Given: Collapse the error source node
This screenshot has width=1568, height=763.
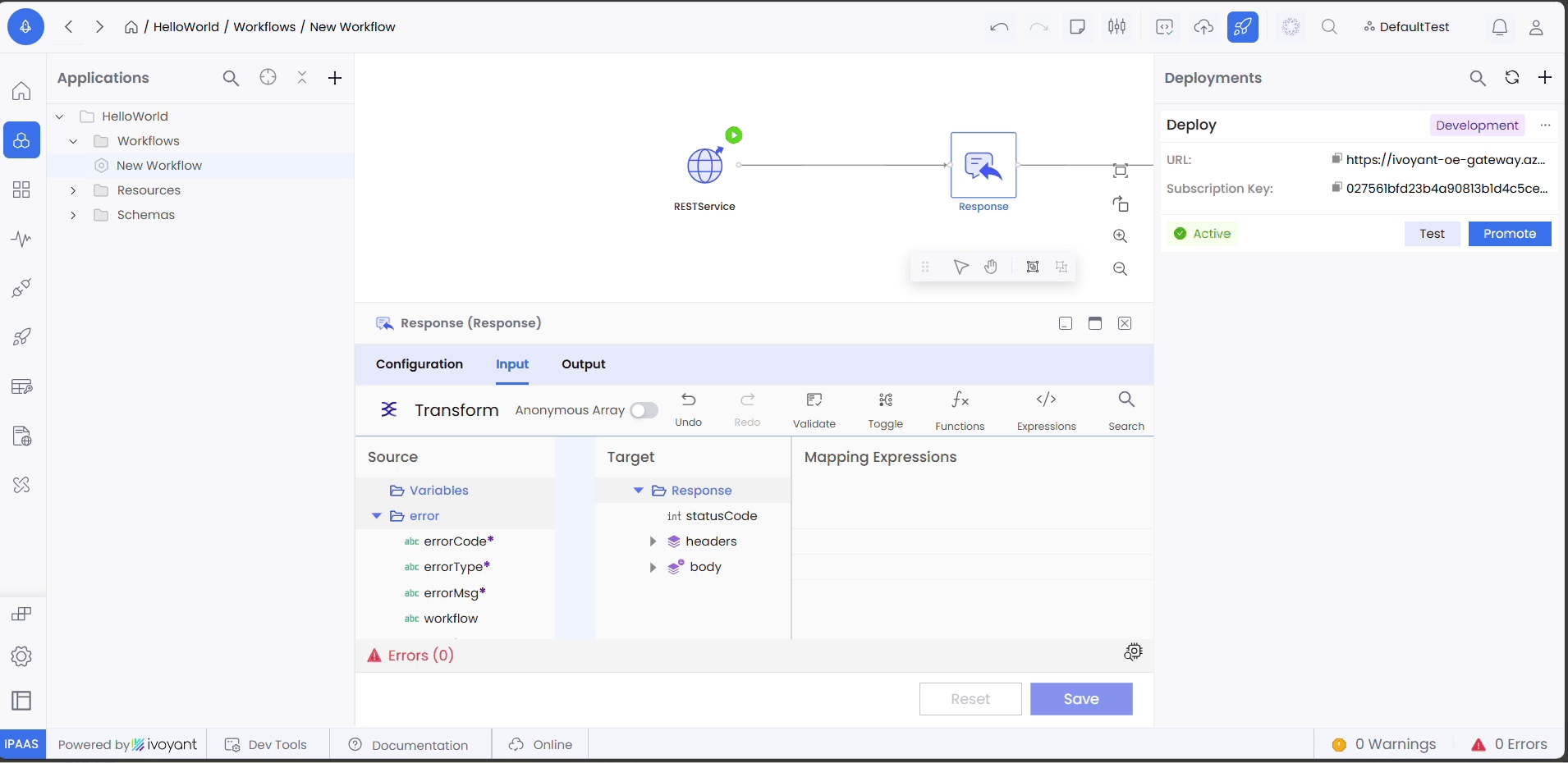Looking at the screenshot, I should pos(377,516).
